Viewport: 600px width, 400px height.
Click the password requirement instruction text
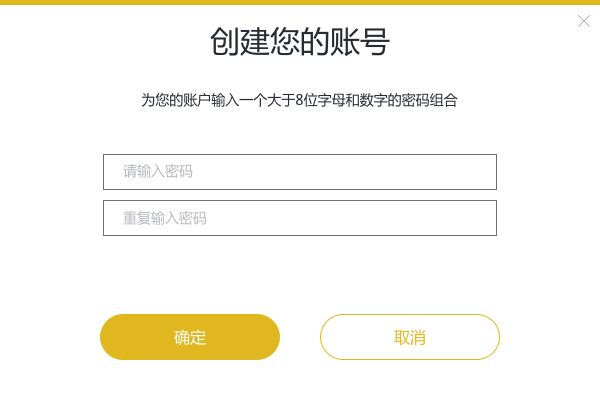pyautogui.click(x=300, y=100)
